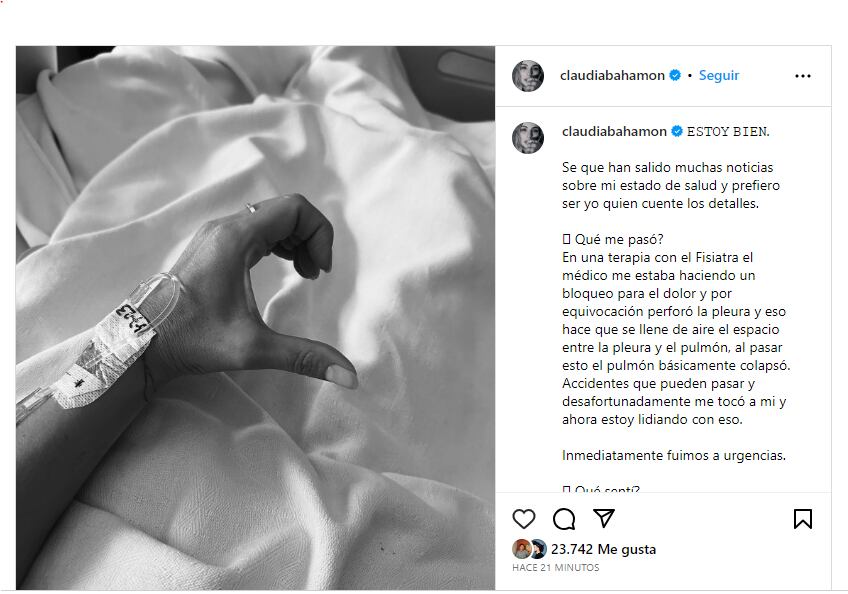Click the HACE 21 MINUTOS timestamp
Image resolution: width=848 pixels, height=594 pixels.
point(555,567)
